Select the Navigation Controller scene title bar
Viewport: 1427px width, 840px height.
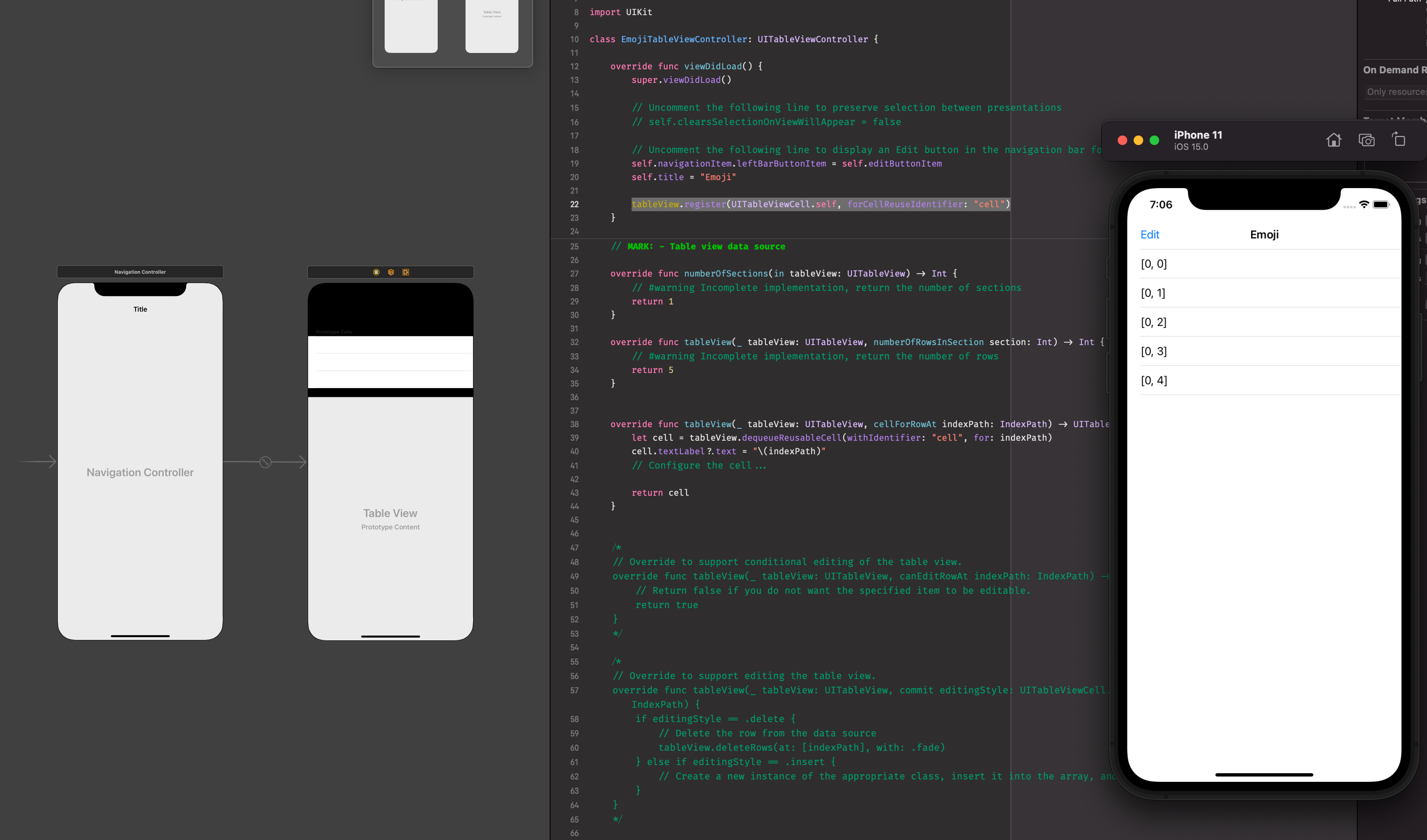(x=140, y=272)
